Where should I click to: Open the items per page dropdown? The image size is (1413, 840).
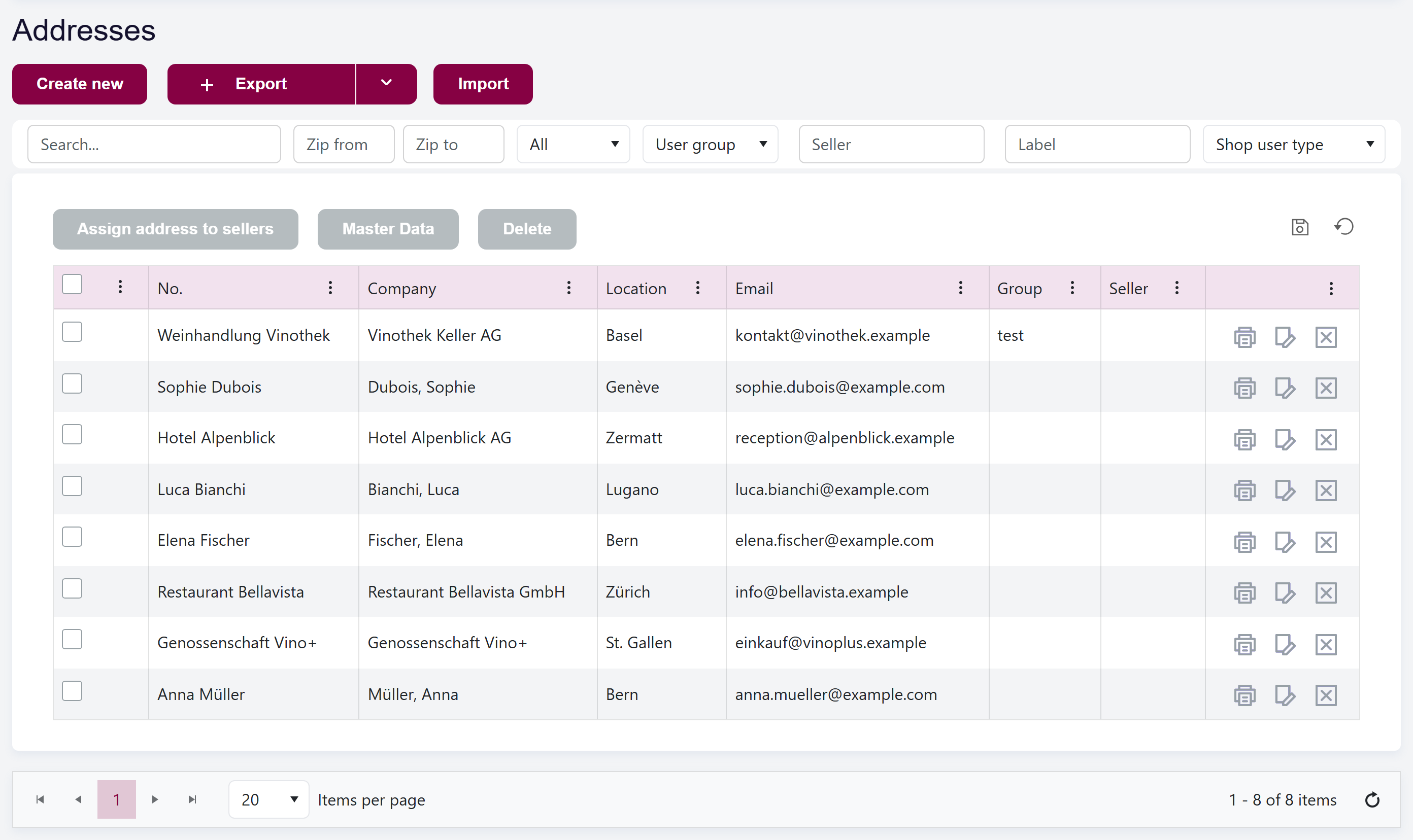(x=268, y=799)
